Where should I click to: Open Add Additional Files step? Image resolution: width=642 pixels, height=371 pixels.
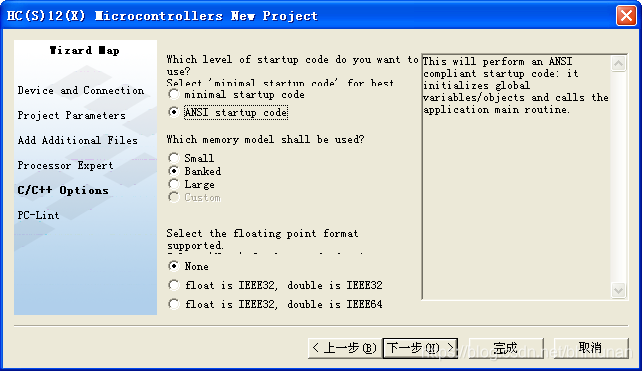77,140
